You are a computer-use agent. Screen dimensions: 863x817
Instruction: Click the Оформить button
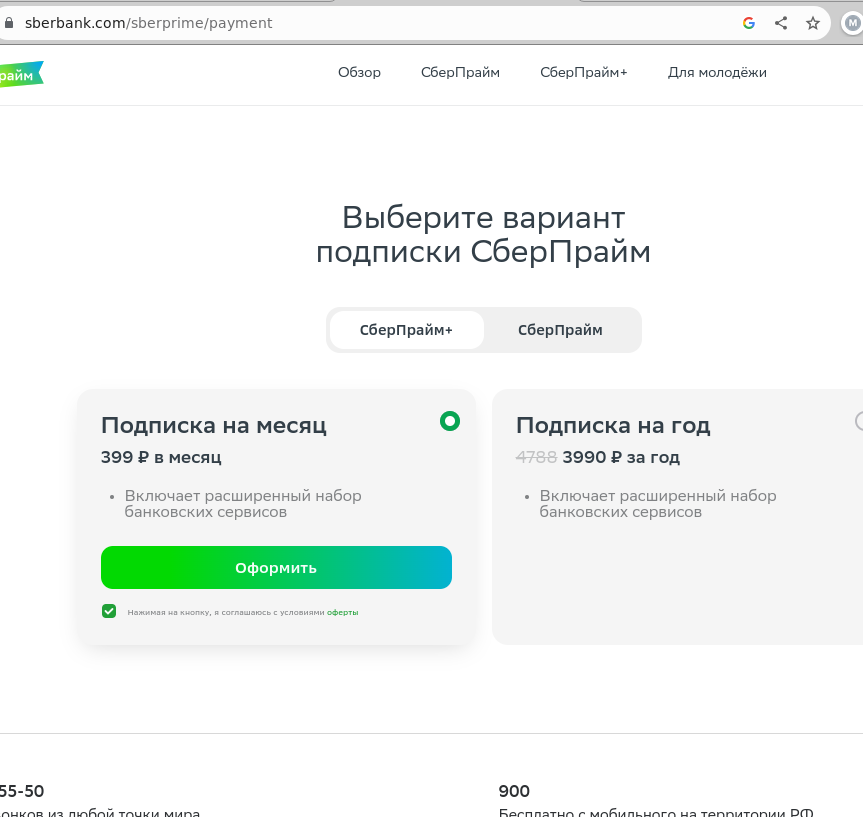pos(276,568)
